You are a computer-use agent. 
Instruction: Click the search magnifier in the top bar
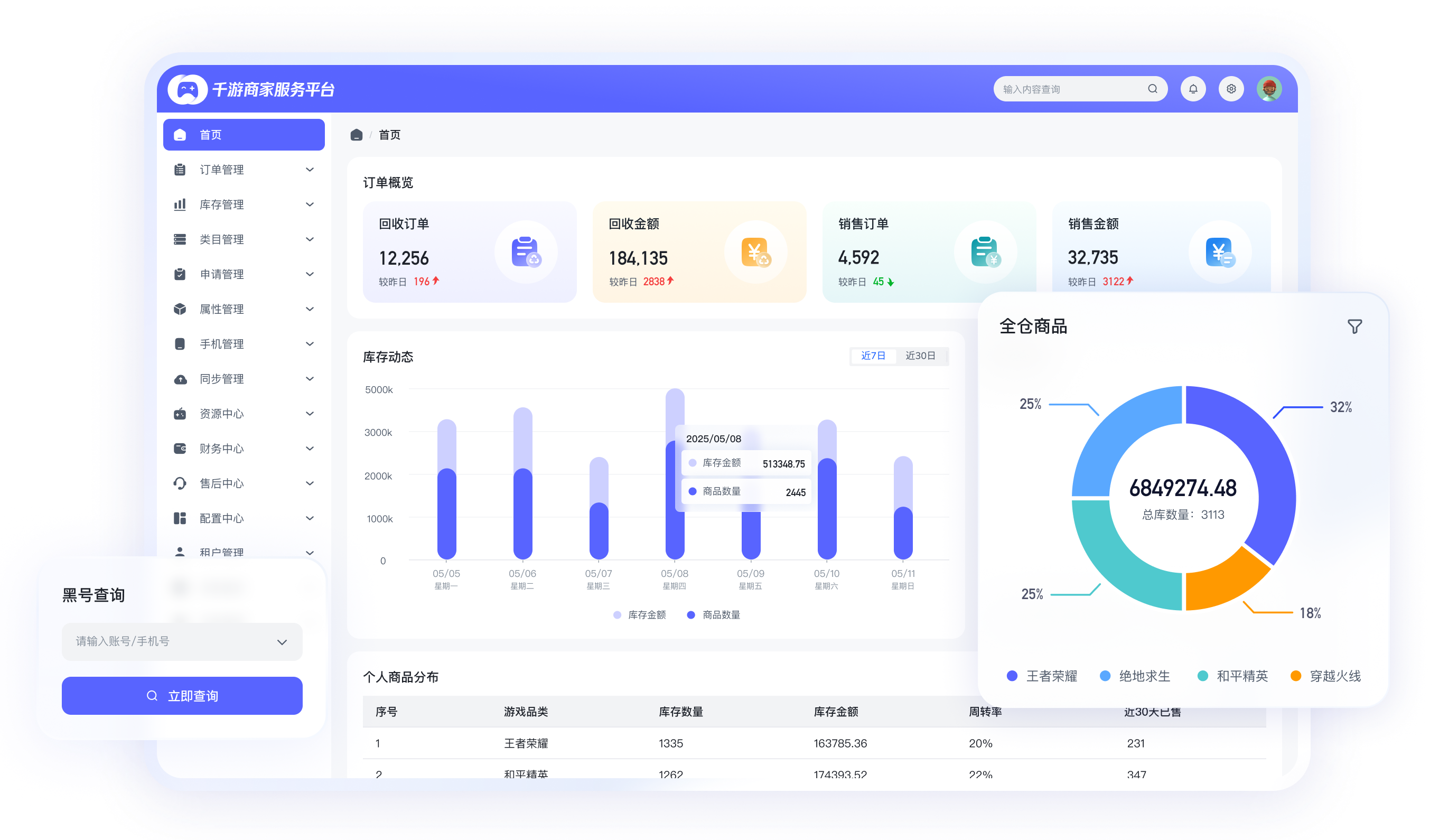pyautogui.click(x=1153, y=89)
